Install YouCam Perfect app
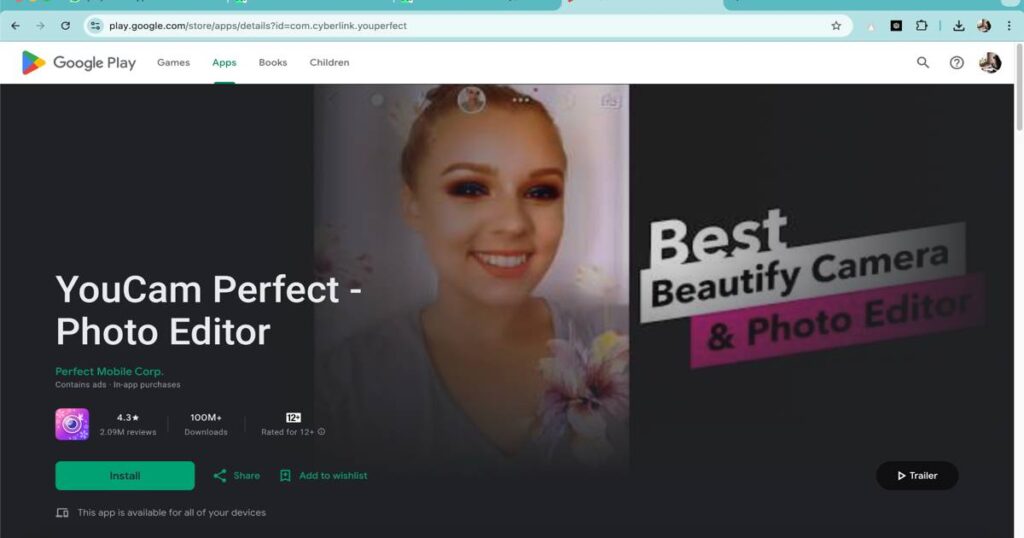The image size is (1024, 538). coord(125,475)
